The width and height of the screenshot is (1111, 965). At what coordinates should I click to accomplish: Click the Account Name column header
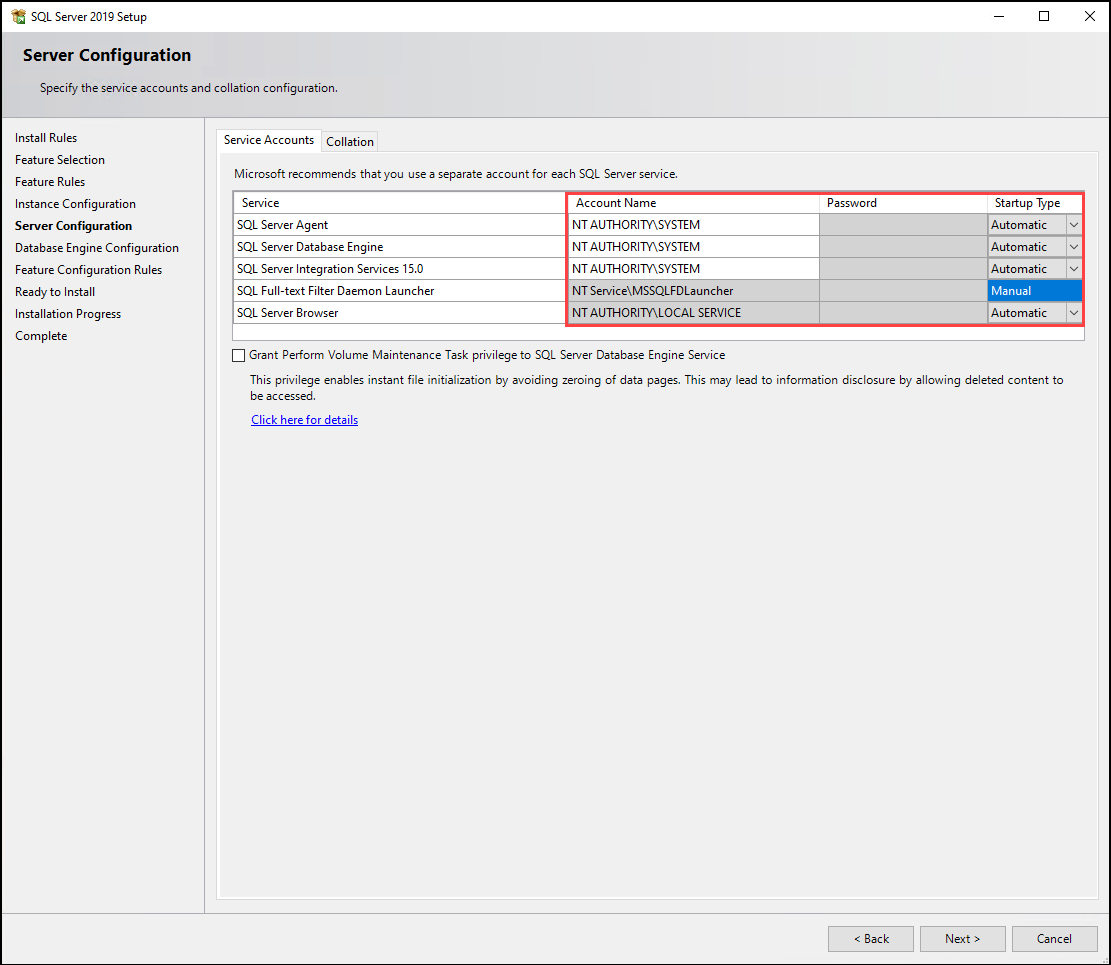694,203
